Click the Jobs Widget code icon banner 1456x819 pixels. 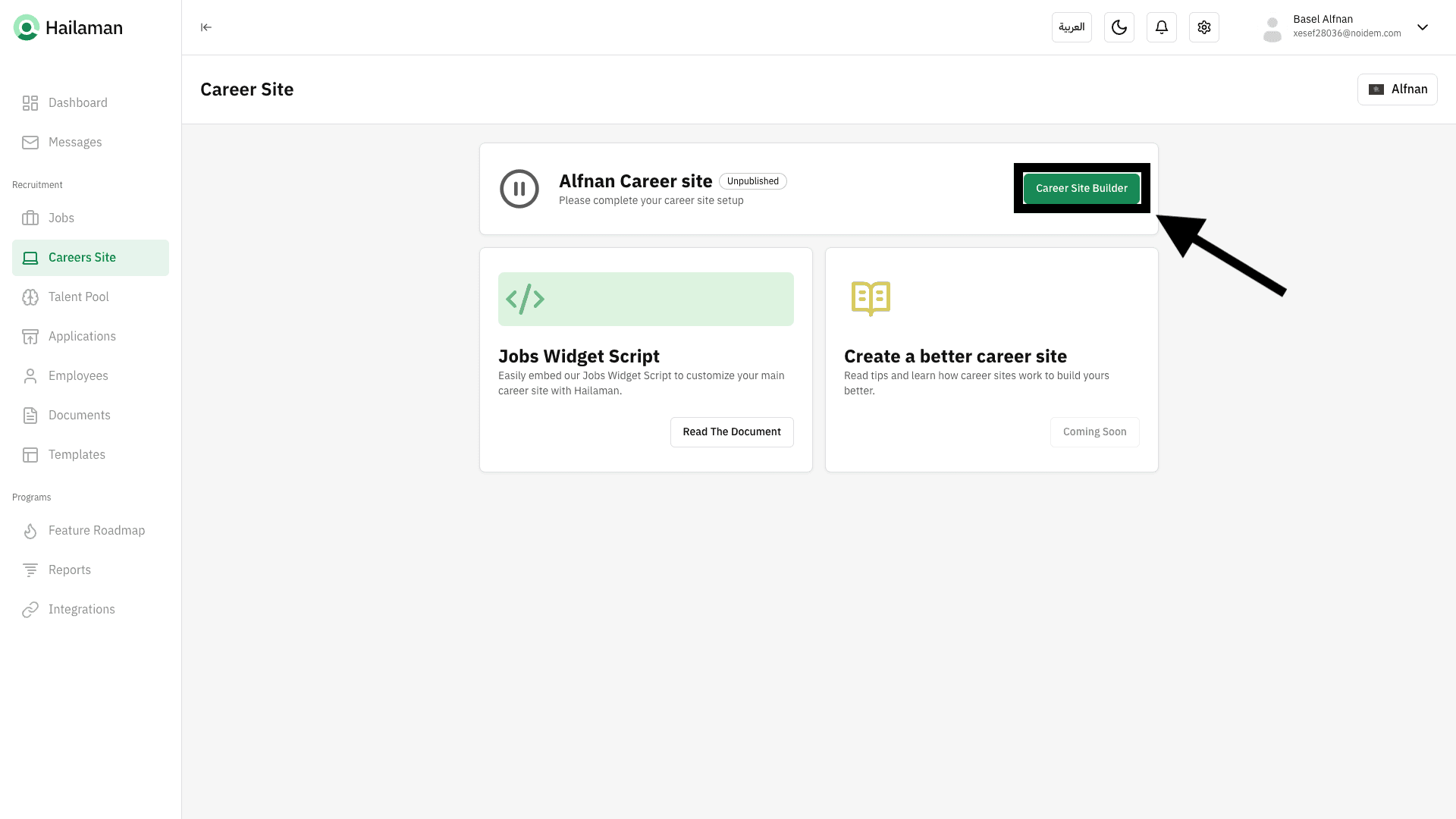click(x=645, y=300)
